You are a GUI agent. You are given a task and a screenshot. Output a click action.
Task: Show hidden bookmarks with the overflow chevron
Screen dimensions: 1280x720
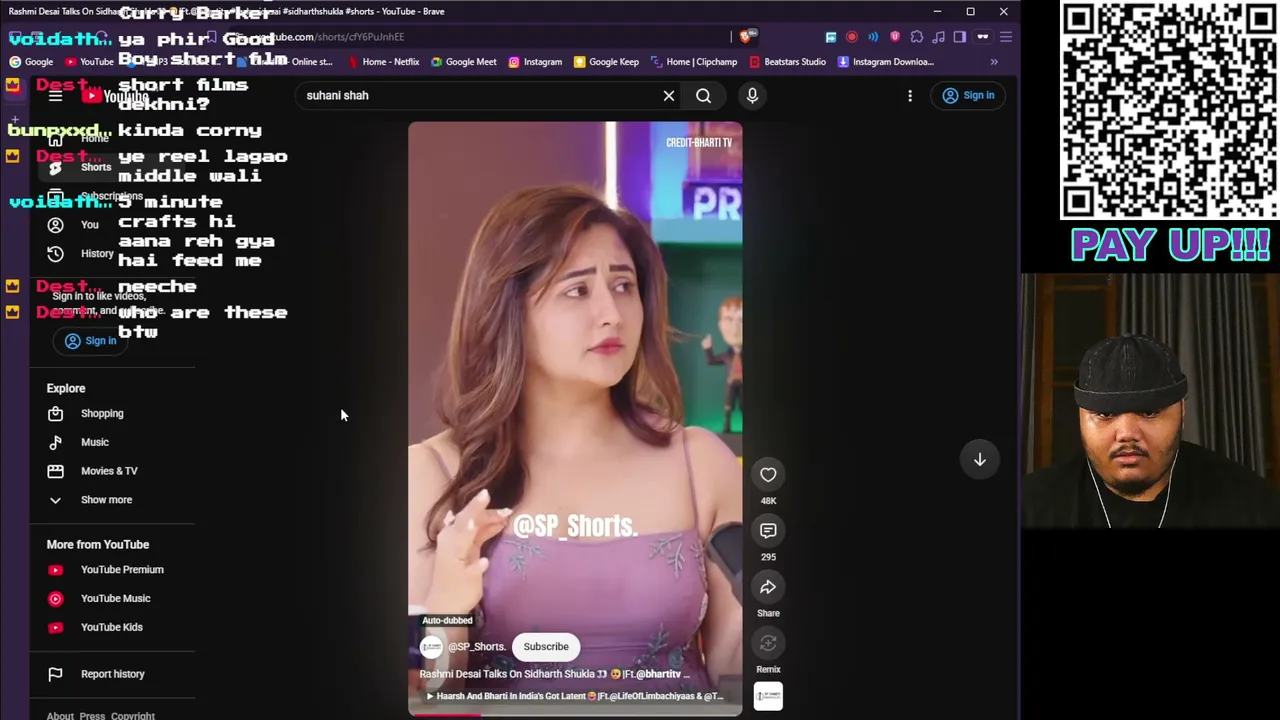(x=994, y=62)
